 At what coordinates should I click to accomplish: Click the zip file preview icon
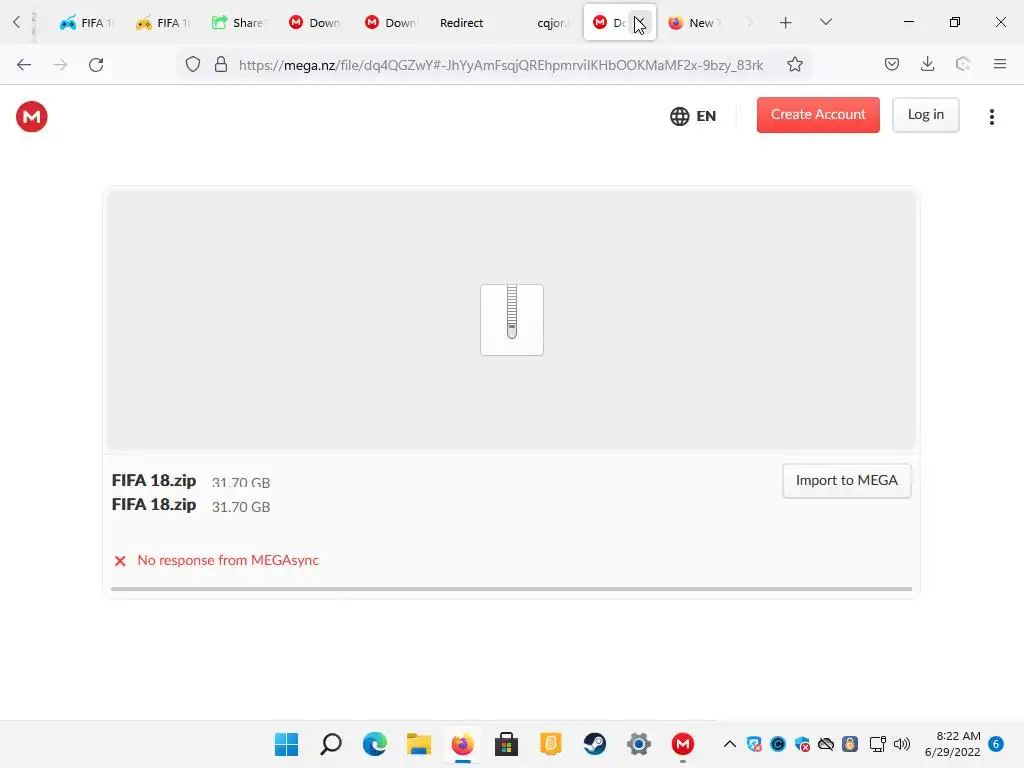coord(512,320)
